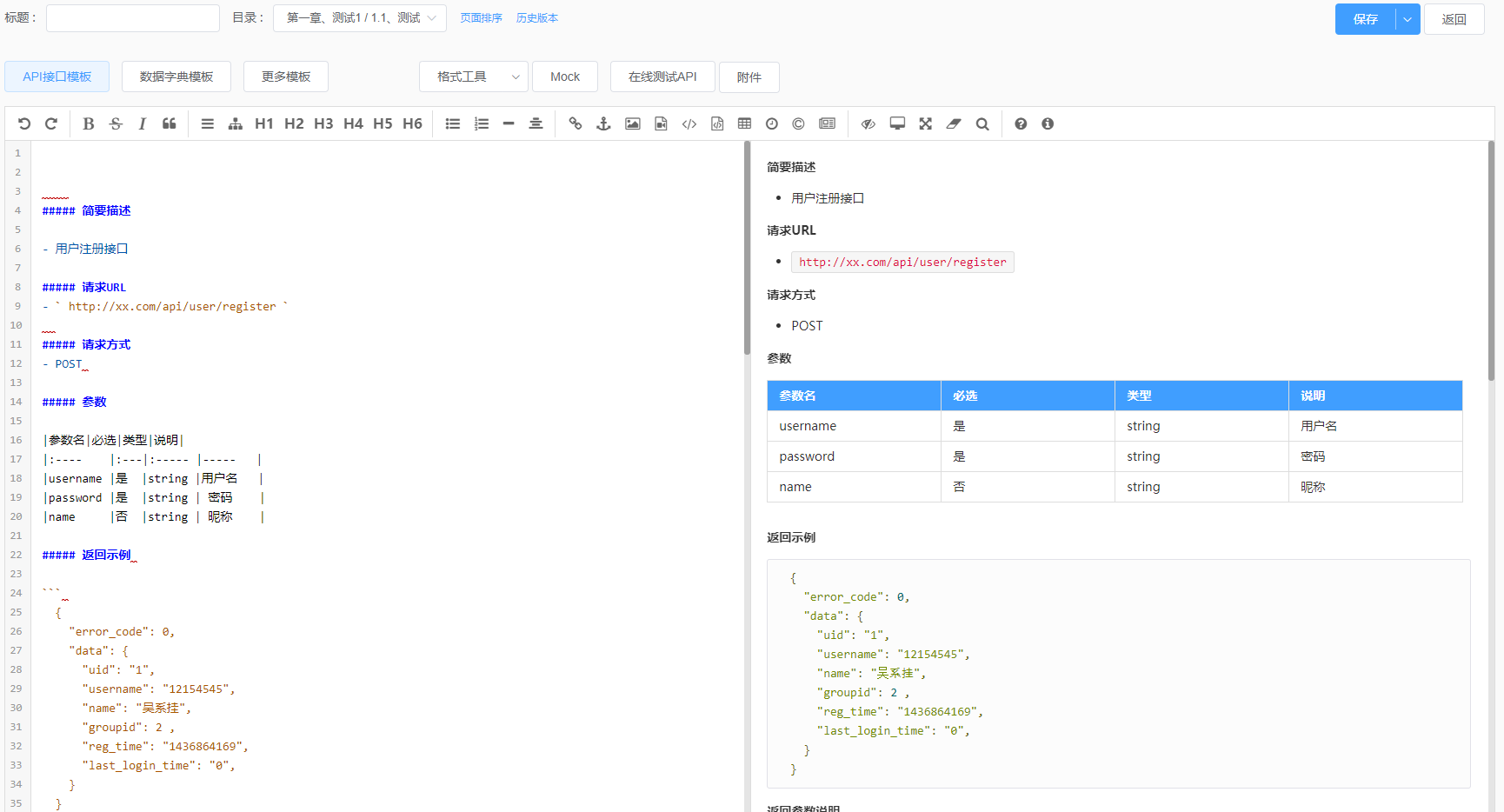Insert H2 heading
Image resolution: width=1504 pixels, height=812 pixels.
tap(294, 123)
